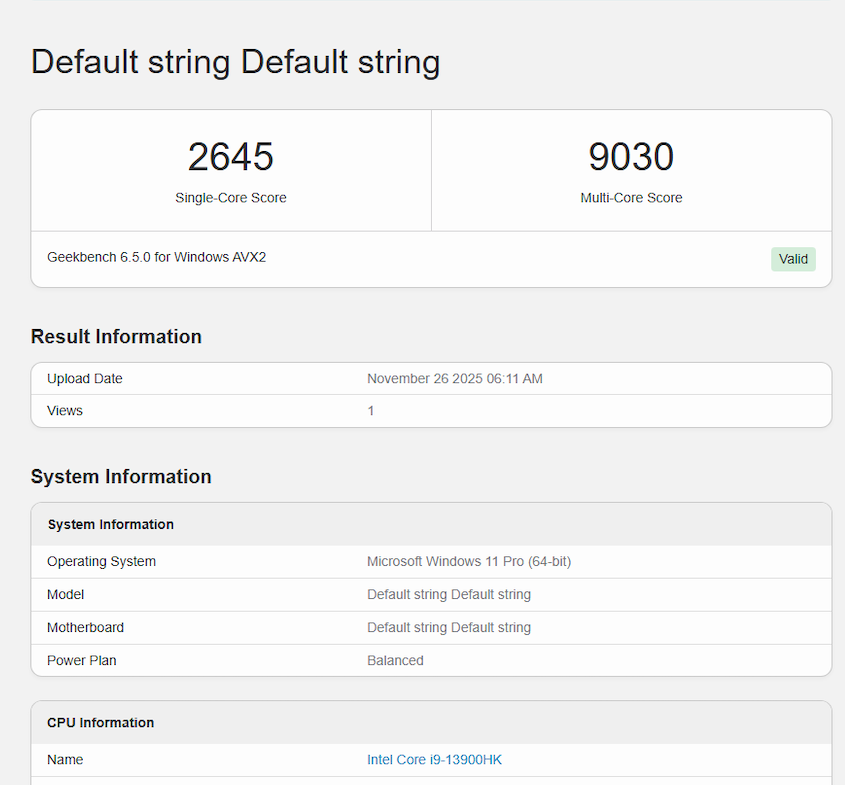Click the page title heading at top

click(x=236, y=62)
